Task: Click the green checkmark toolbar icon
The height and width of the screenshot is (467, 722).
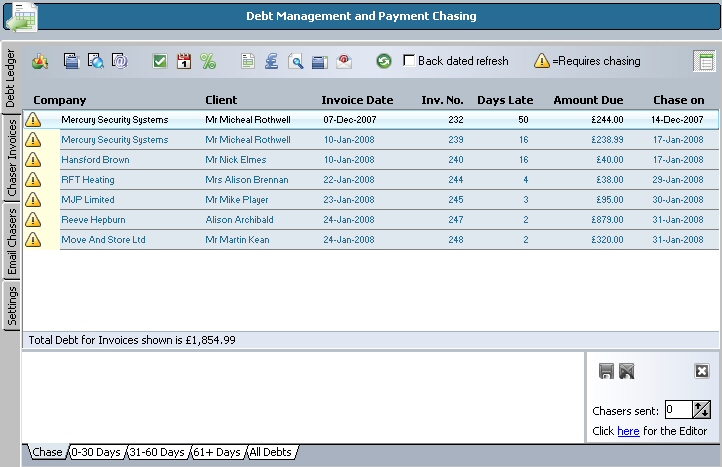Action: [160, 62]
